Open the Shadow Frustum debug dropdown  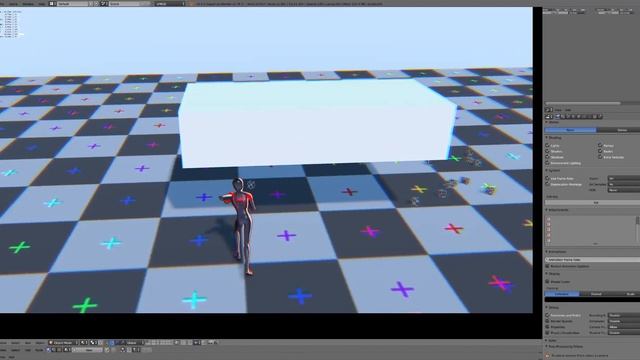point(624,333)
